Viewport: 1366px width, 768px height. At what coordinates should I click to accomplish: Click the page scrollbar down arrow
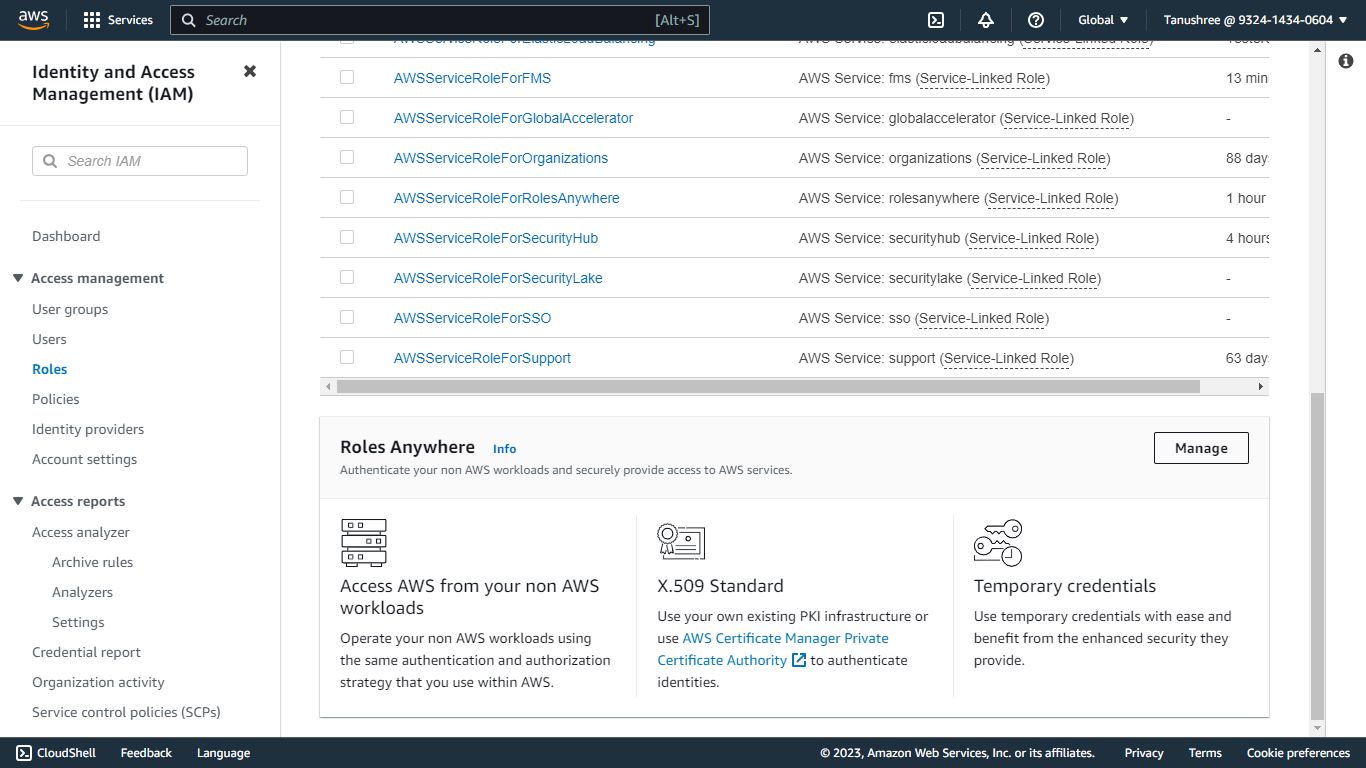click(1317, 729)
